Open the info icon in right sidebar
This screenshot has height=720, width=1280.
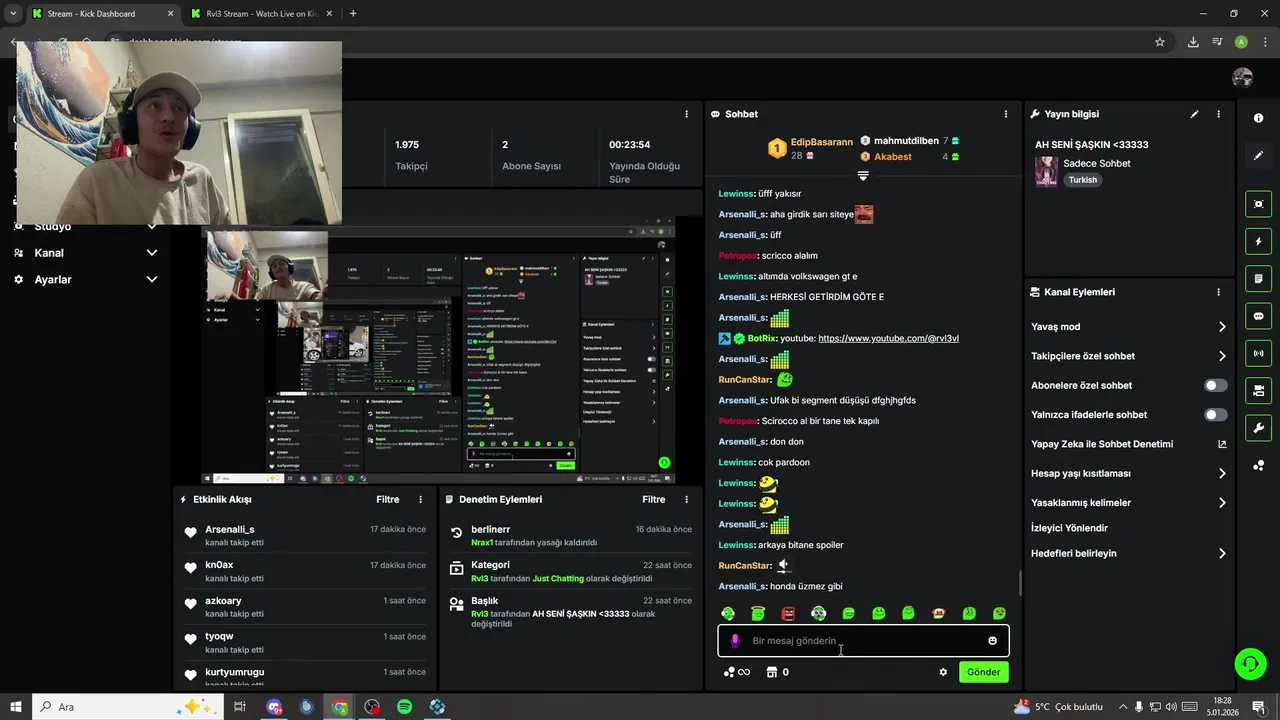pos(1258,118)
